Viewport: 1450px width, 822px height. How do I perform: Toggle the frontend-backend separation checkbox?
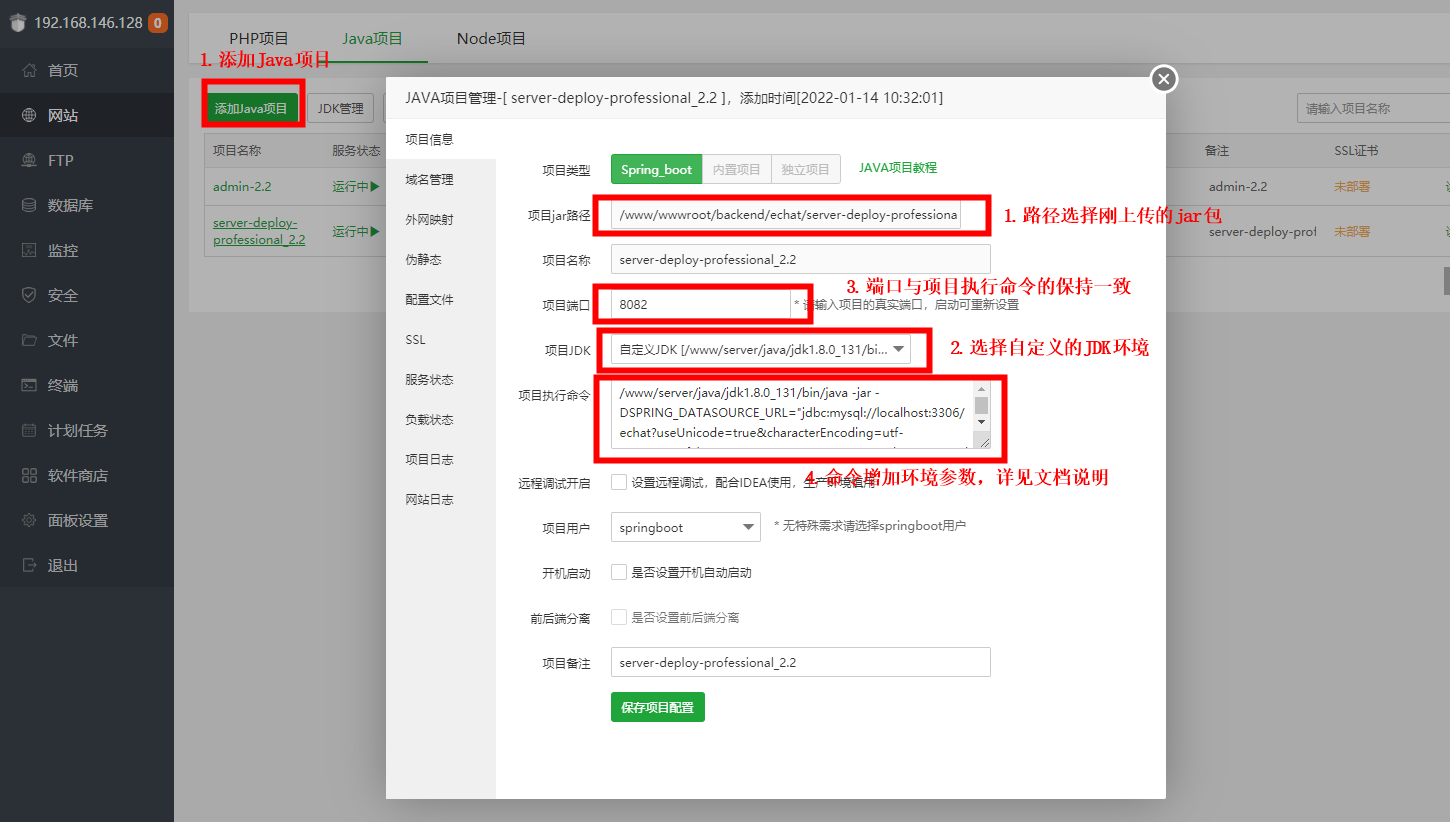tap(619, 618)
